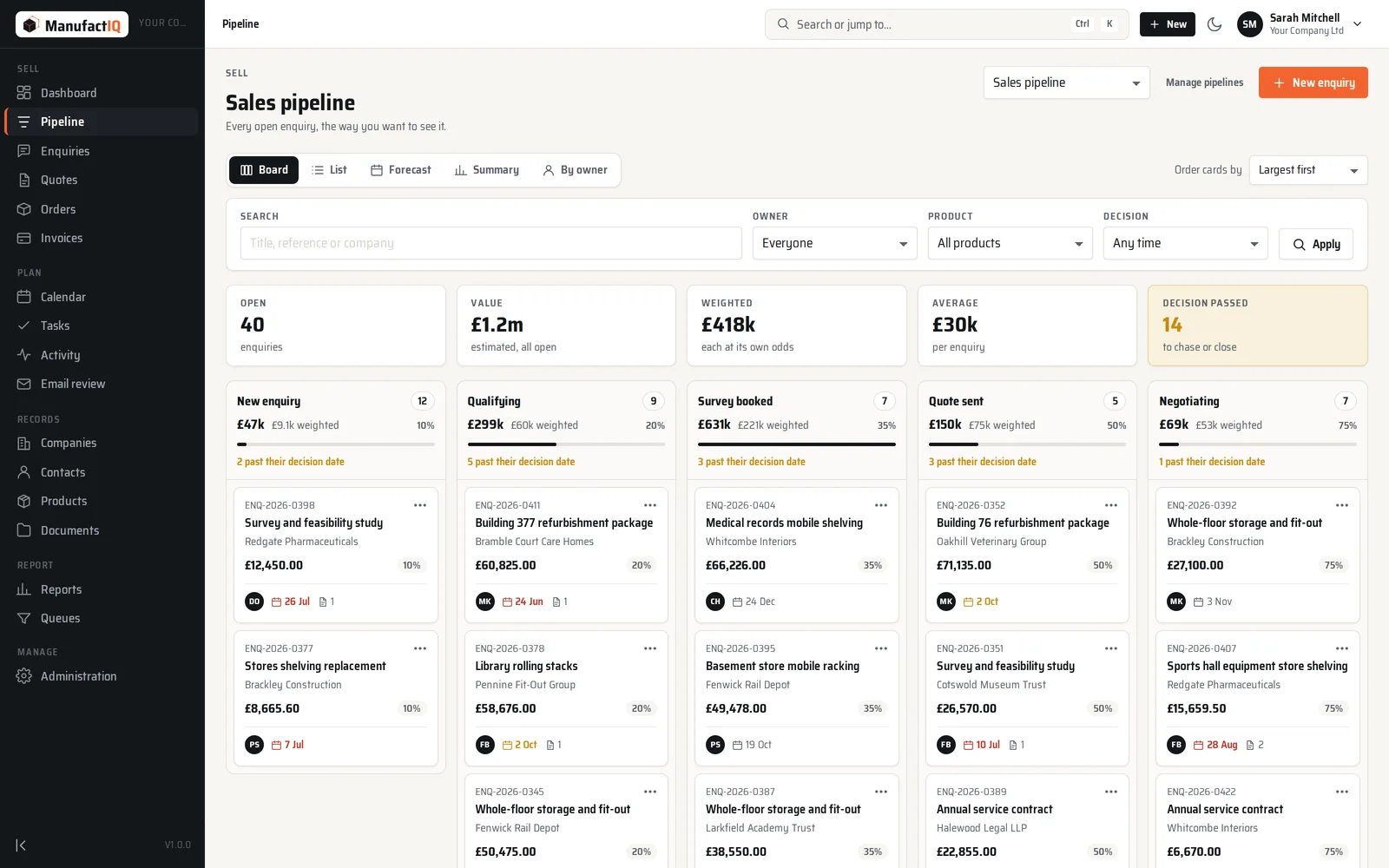Open the Sales pipeline selector dropdown

point(1066,82)
